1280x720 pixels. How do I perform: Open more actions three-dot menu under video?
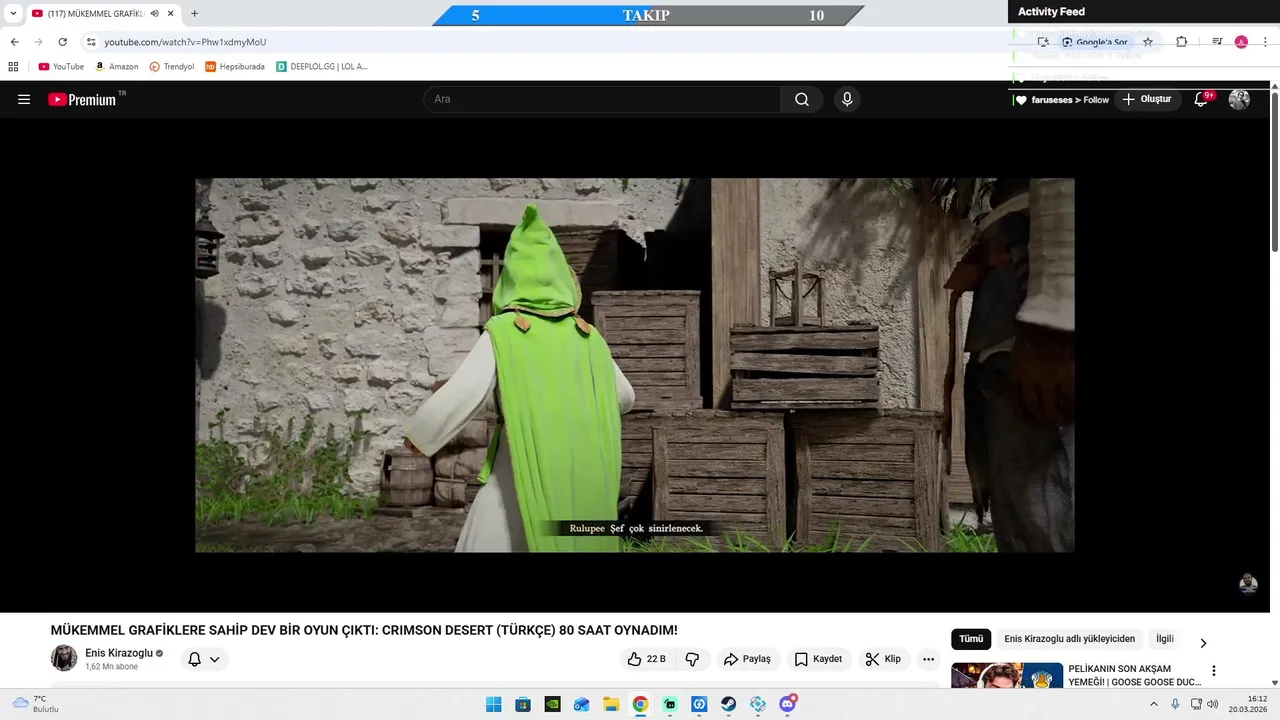929,659
